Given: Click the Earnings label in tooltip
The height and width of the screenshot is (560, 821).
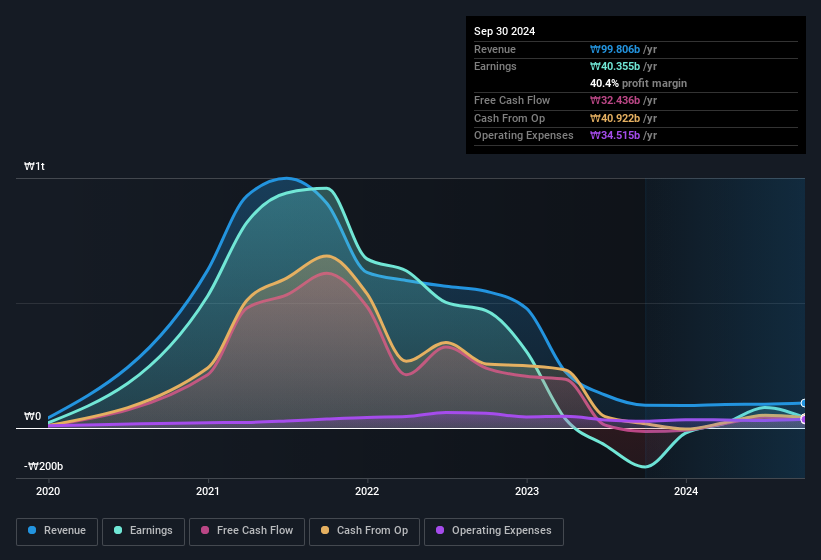Looking at the screenshot, I should 495,66.
